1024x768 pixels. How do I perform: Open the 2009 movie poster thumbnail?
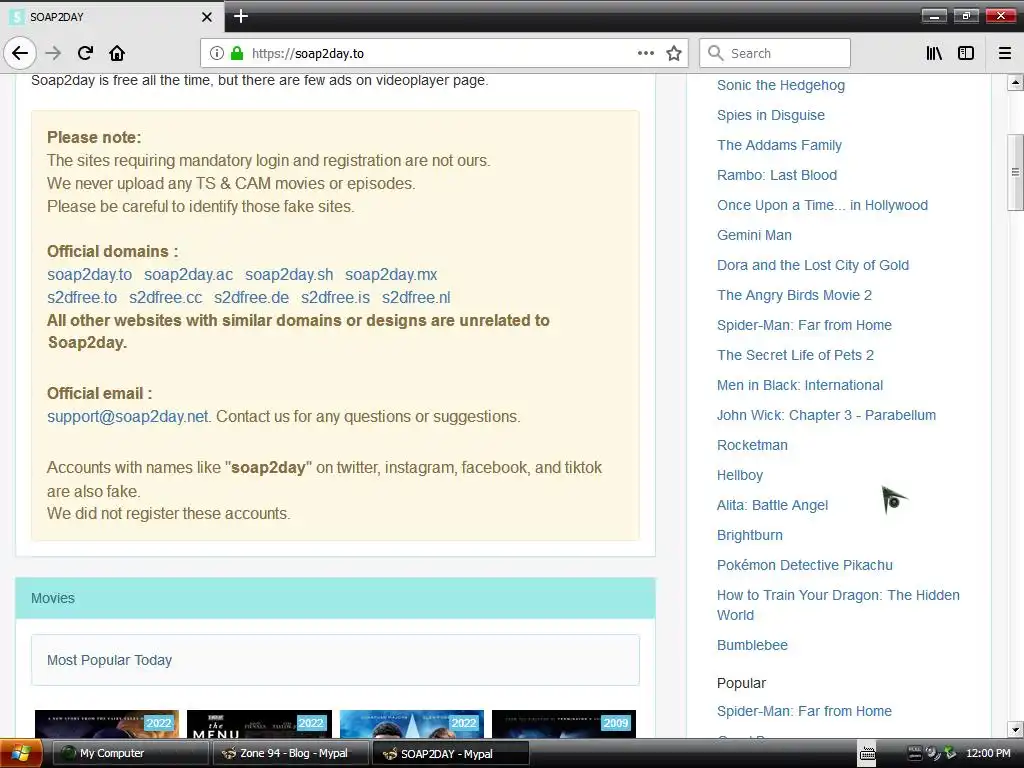point(564,724)
